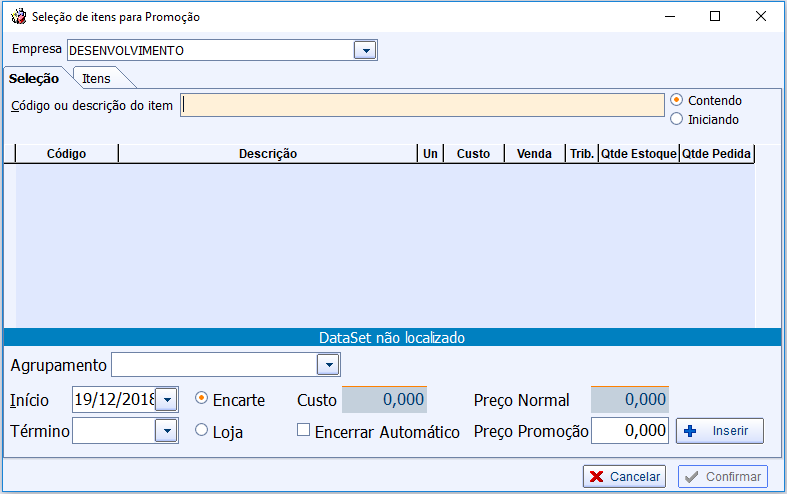Click the Código column header

point(66,154)
